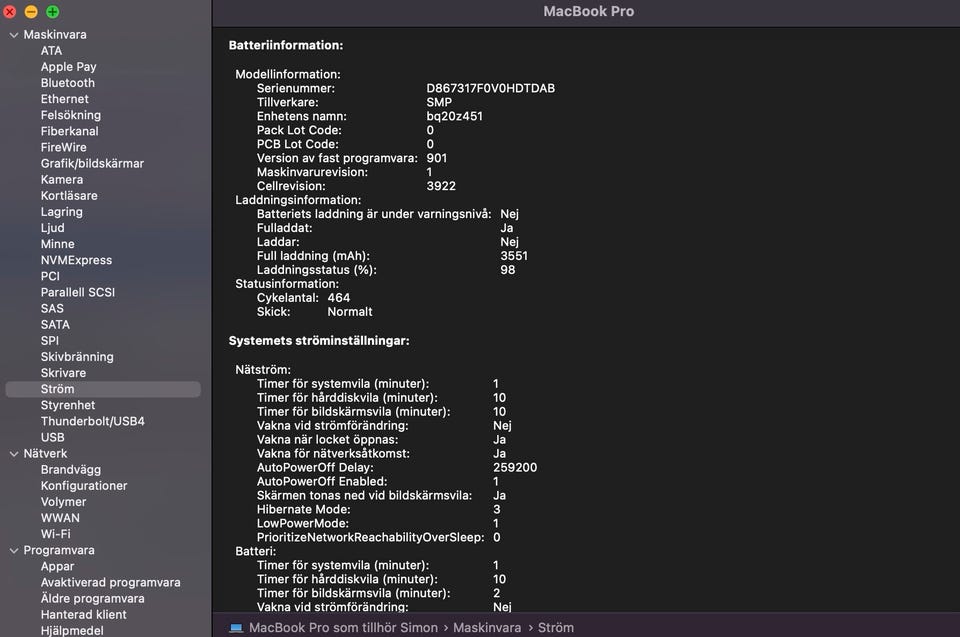Select Äldre programvara item
Viewport: 960px width, 637px height.
(x=92, y=598)
